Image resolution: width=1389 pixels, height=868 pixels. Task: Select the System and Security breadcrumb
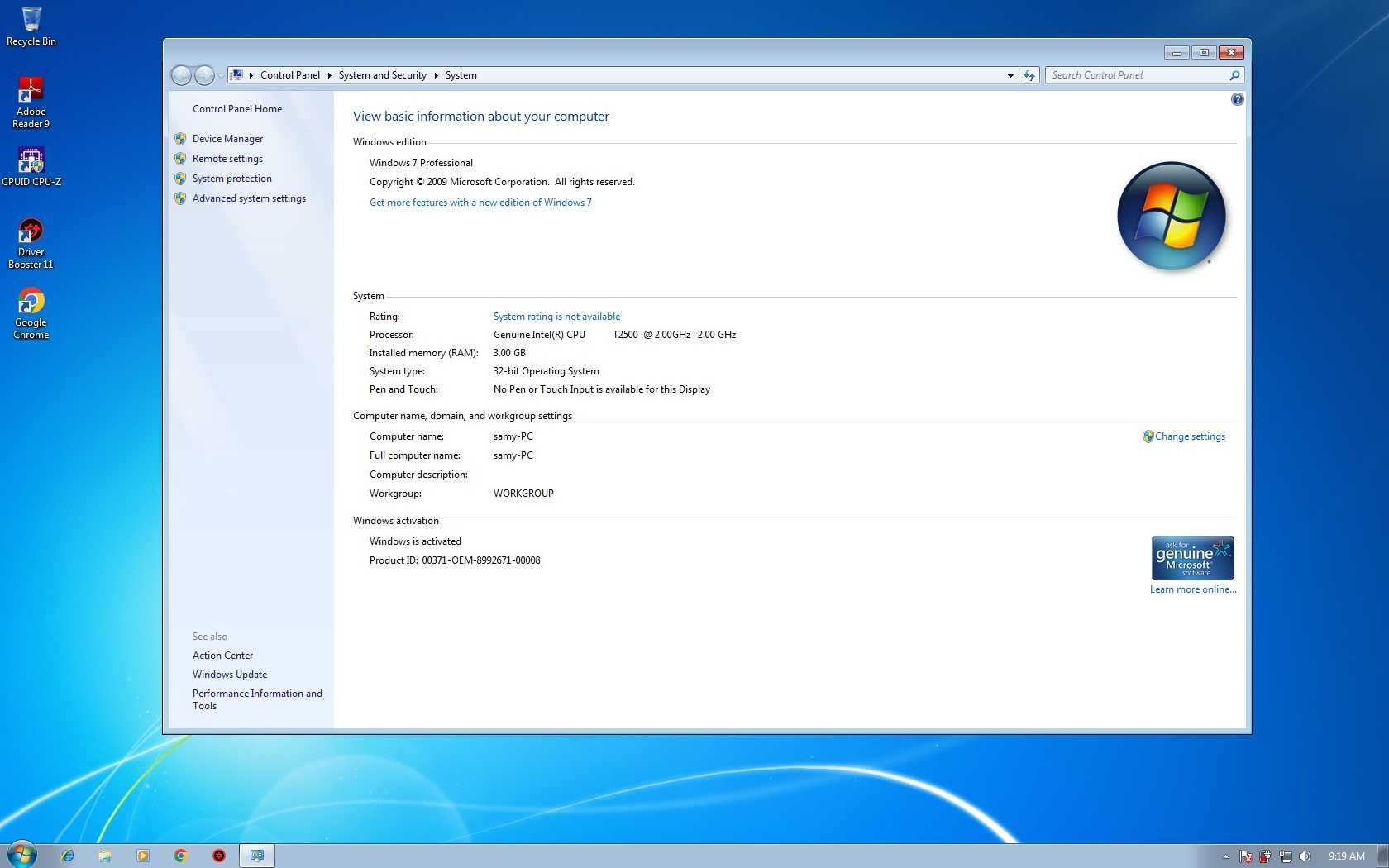tap(382, 75)
